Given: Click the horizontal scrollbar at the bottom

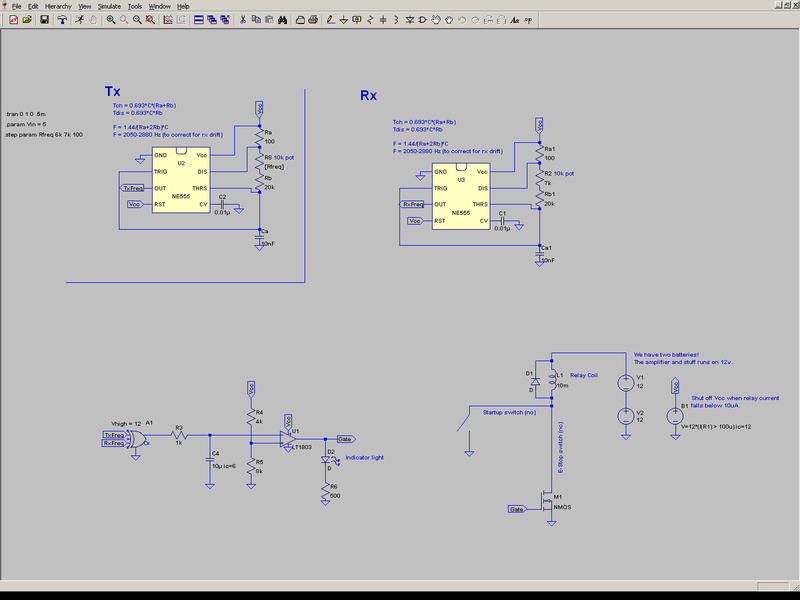Looking at the screenshot, I should (x=400, y=583).
